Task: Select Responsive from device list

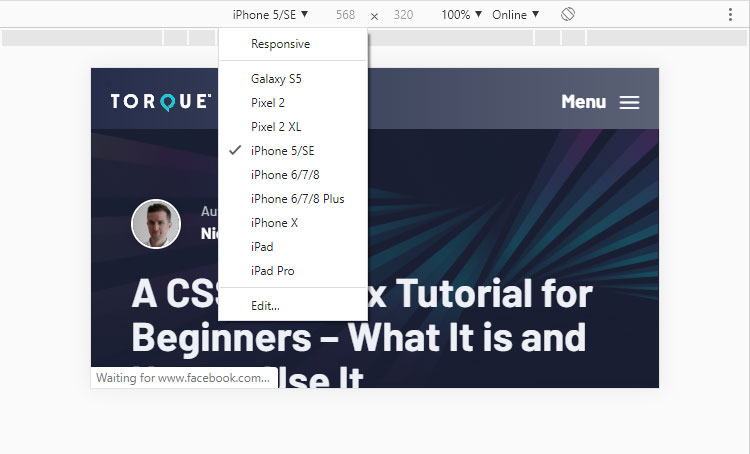Action: (x=293, y=44)
